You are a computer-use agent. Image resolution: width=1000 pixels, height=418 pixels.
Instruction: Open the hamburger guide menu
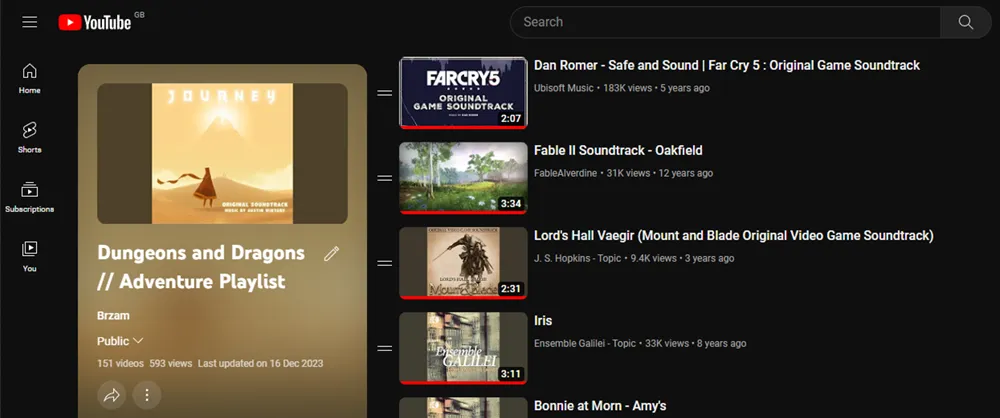30,22
